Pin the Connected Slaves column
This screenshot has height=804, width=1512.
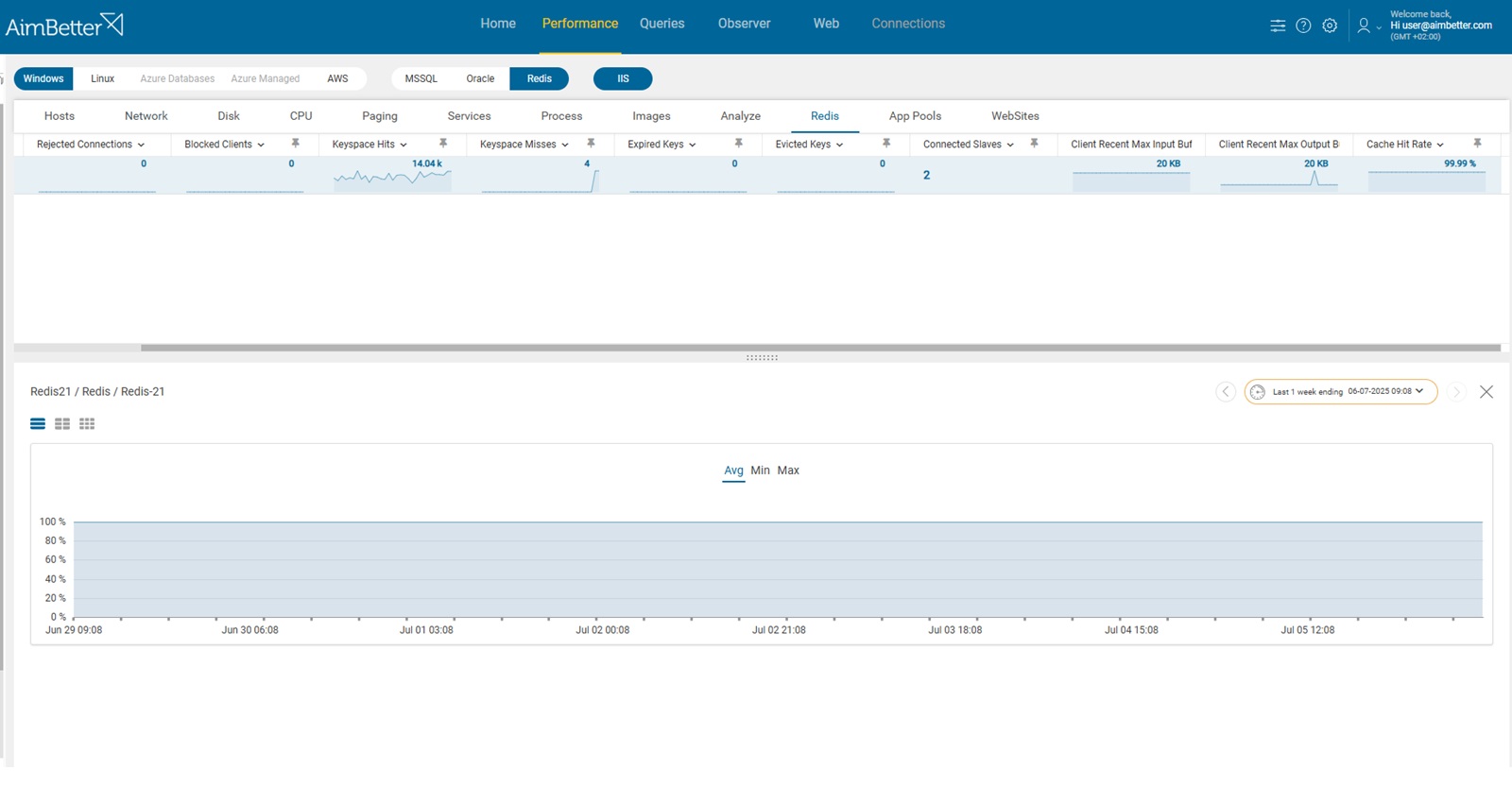(x=1034, y=144)
